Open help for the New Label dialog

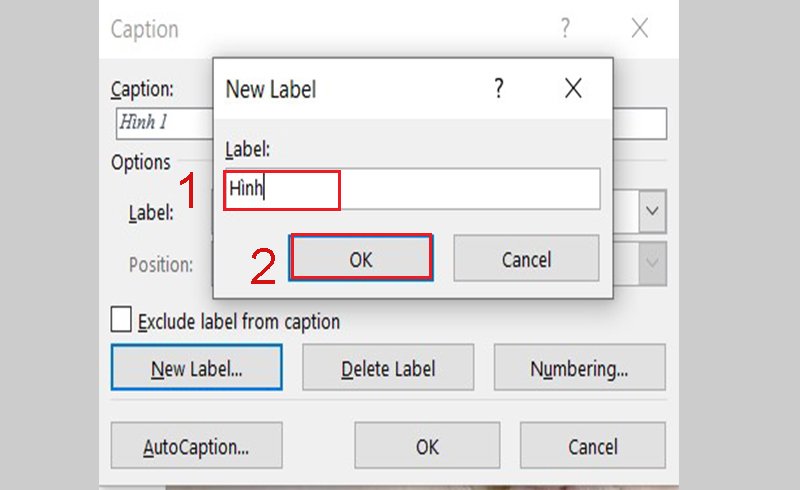499,88
